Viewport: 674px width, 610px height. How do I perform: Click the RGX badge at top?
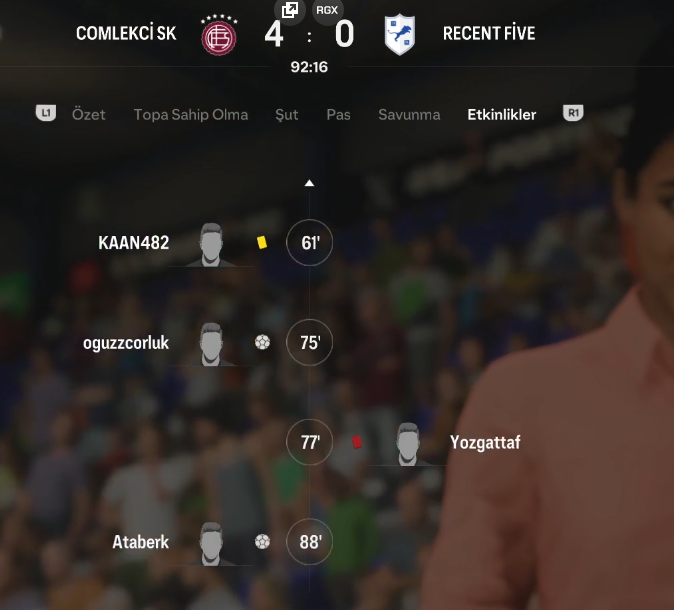pyautogui.click(x=327, y=10)
